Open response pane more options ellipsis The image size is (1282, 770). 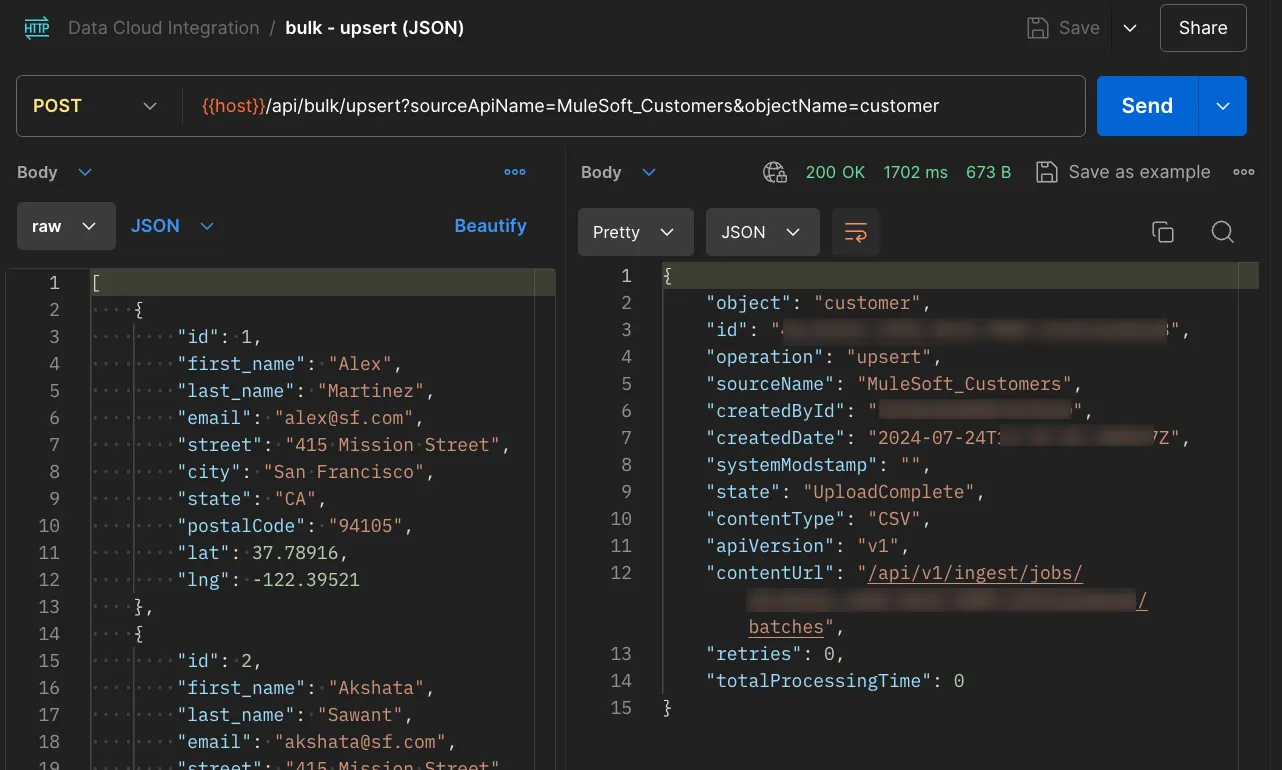coord(1244,172)
